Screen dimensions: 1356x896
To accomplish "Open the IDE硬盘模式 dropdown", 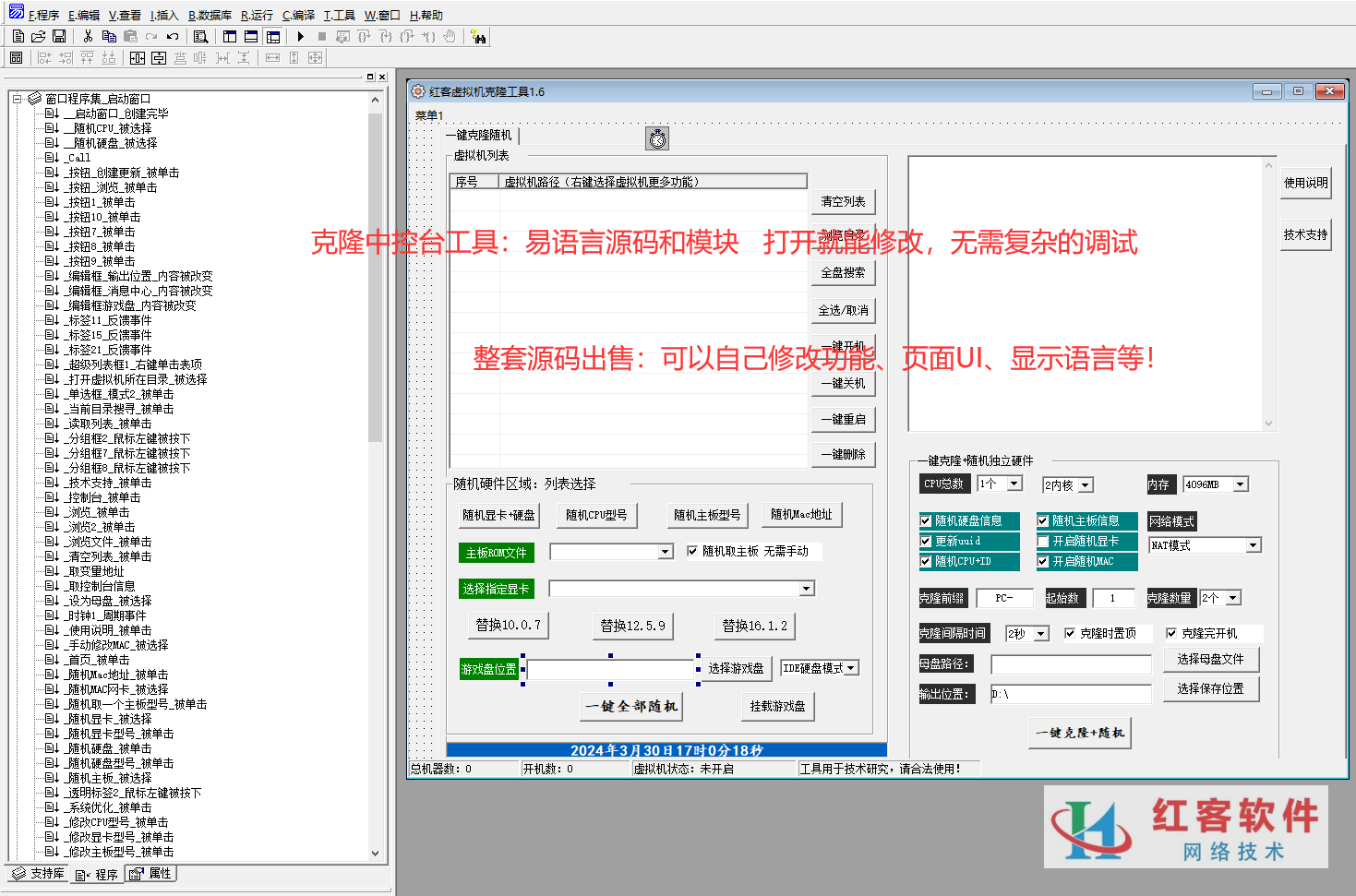I will point(851,668).
